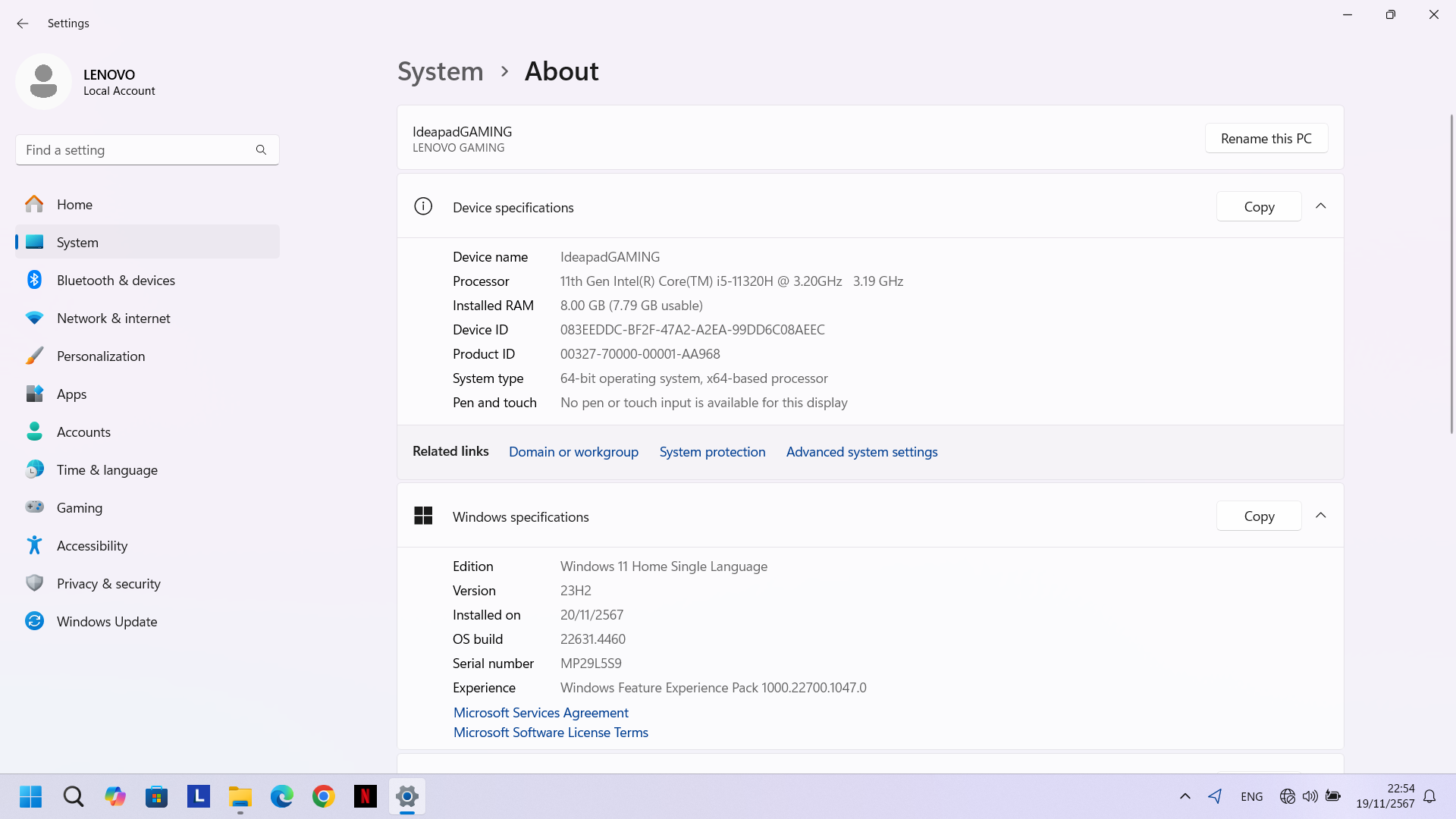Click the network globe tray icon
Viewport: 1456px width, 819px height.
[x=1287, y=796]
